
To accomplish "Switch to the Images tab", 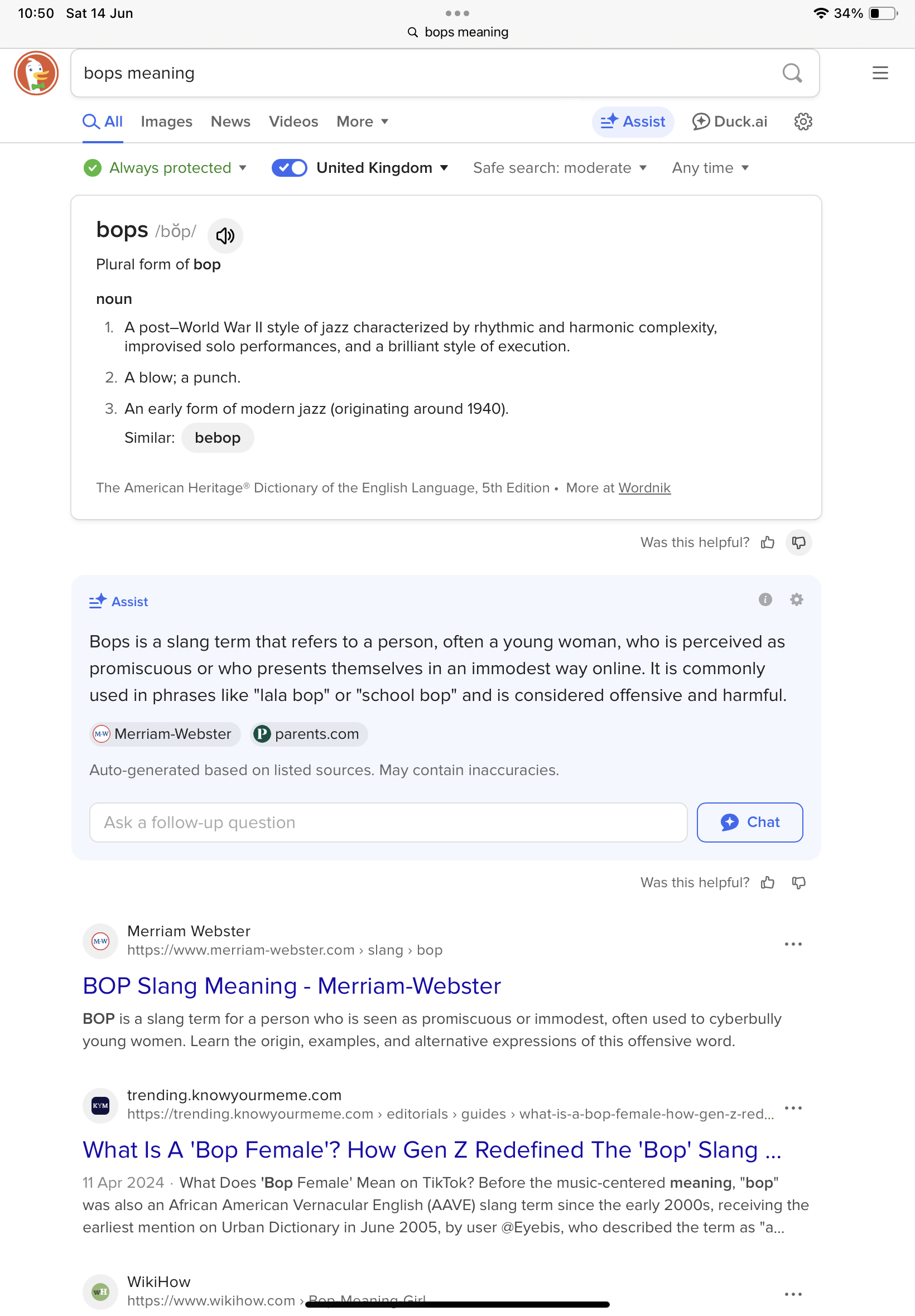I will pyautogui.click(x=166, y=122).
